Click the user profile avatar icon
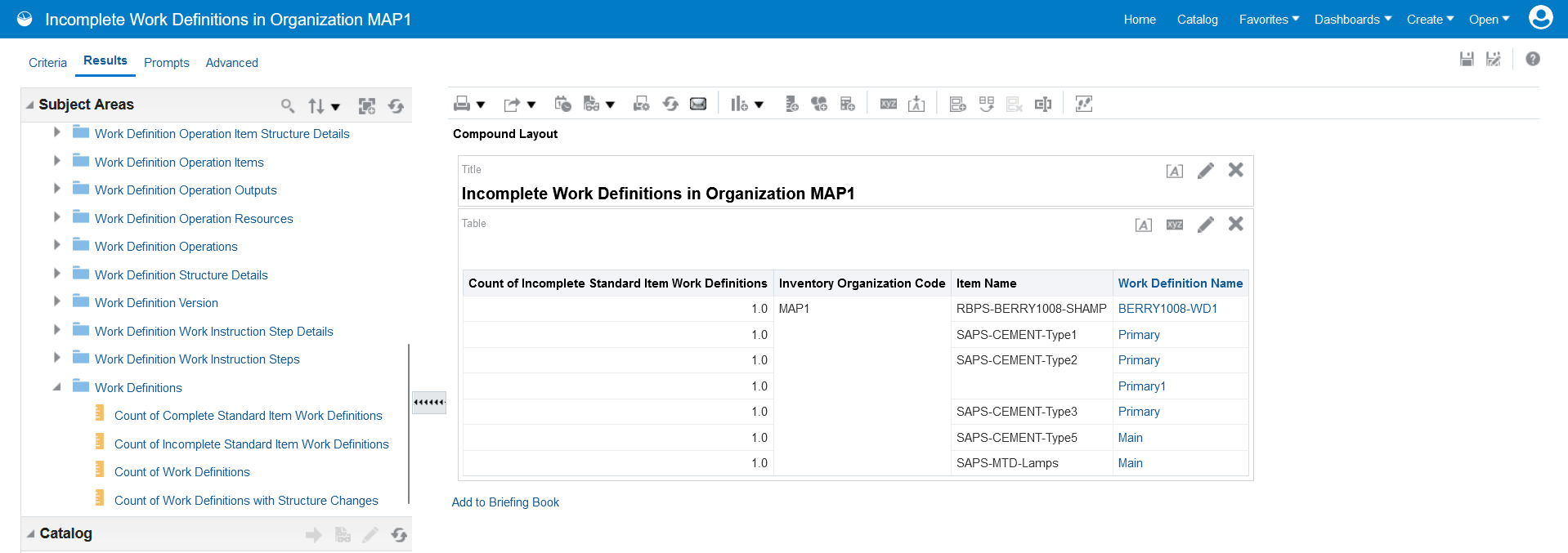This screenshot has height=553, width=1568. [x=1540, y=18]
